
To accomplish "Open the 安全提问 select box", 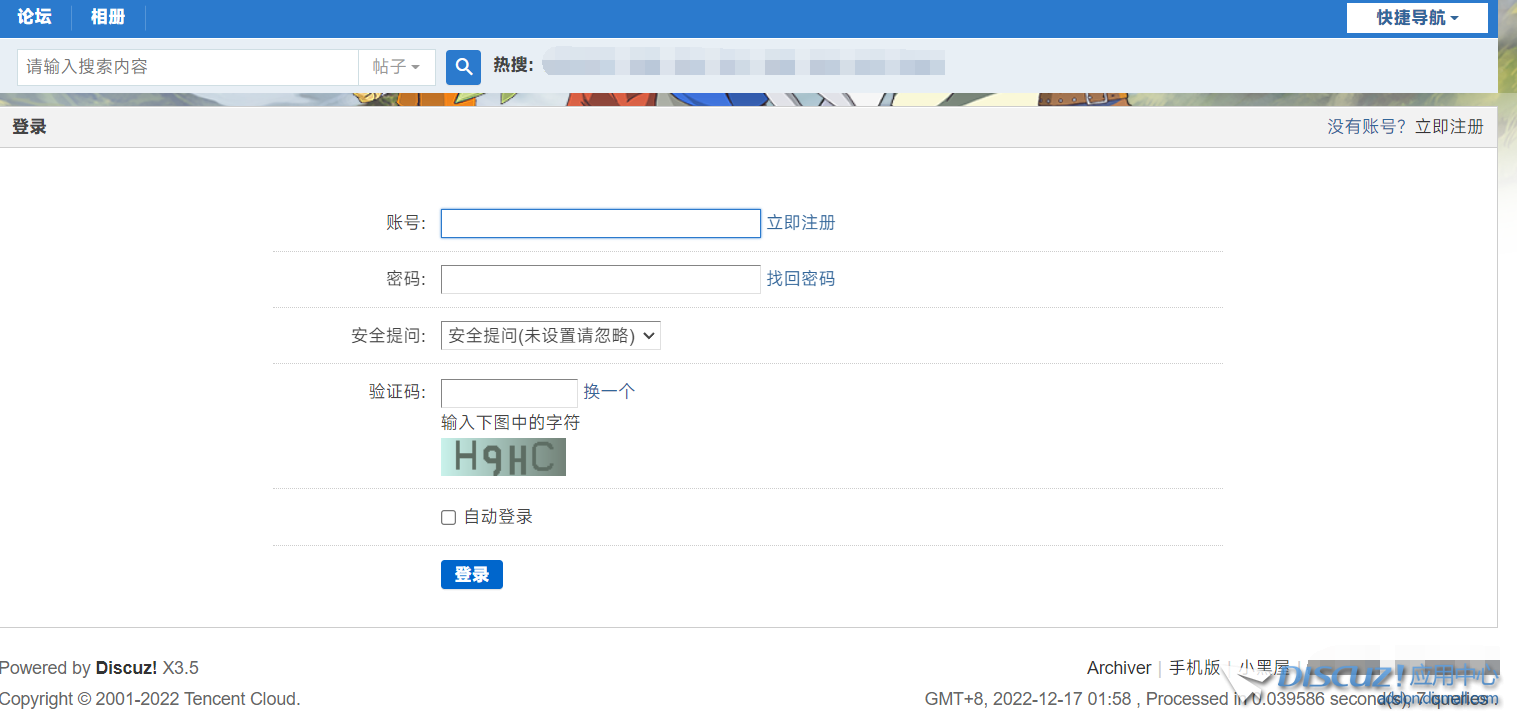I will (x=550, y=336).
